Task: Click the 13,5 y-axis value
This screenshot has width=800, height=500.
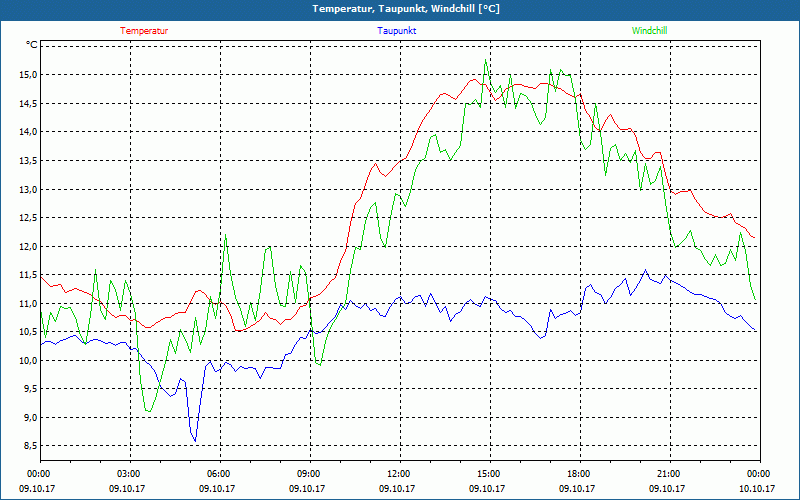Action: (x=29, y=161)
